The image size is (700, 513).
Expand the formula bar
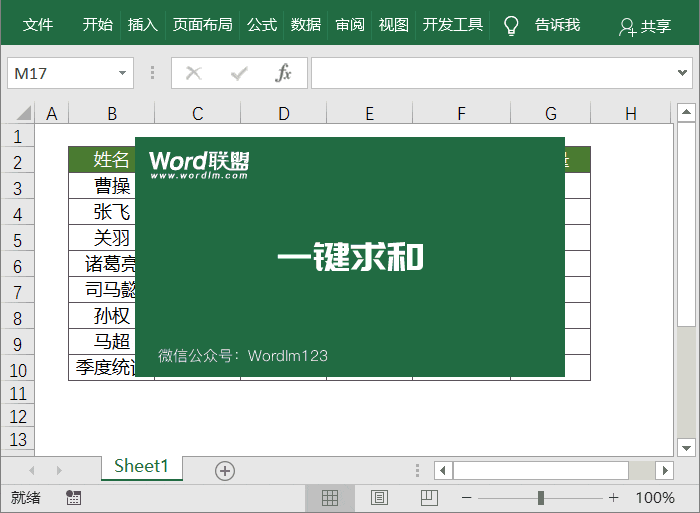coord(684,73)
